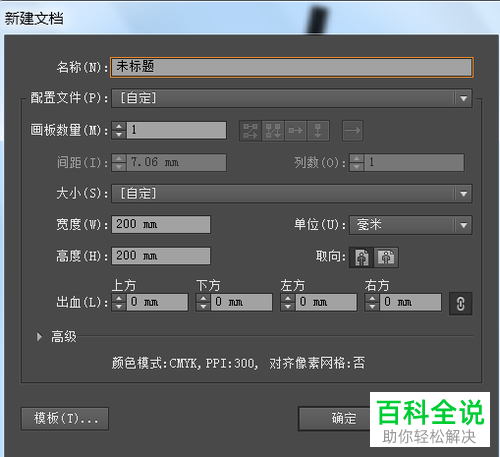
Task: Increase the 右方 right bleed value
Action: click(372, 298)
